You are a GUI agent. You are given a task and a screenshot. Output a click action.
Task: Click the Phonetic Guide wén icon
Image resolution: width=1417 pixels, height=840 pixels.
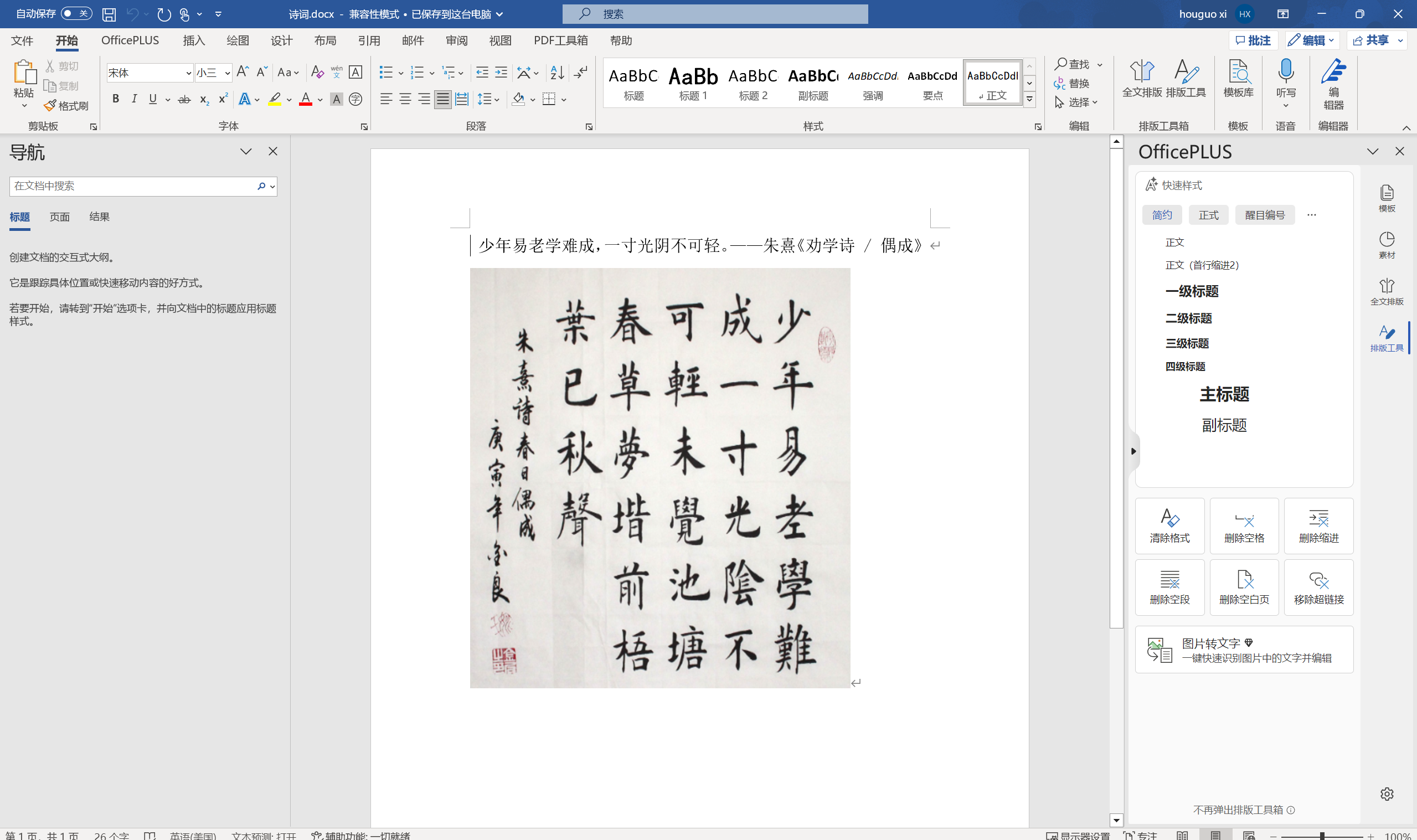(x=337, y=72)
